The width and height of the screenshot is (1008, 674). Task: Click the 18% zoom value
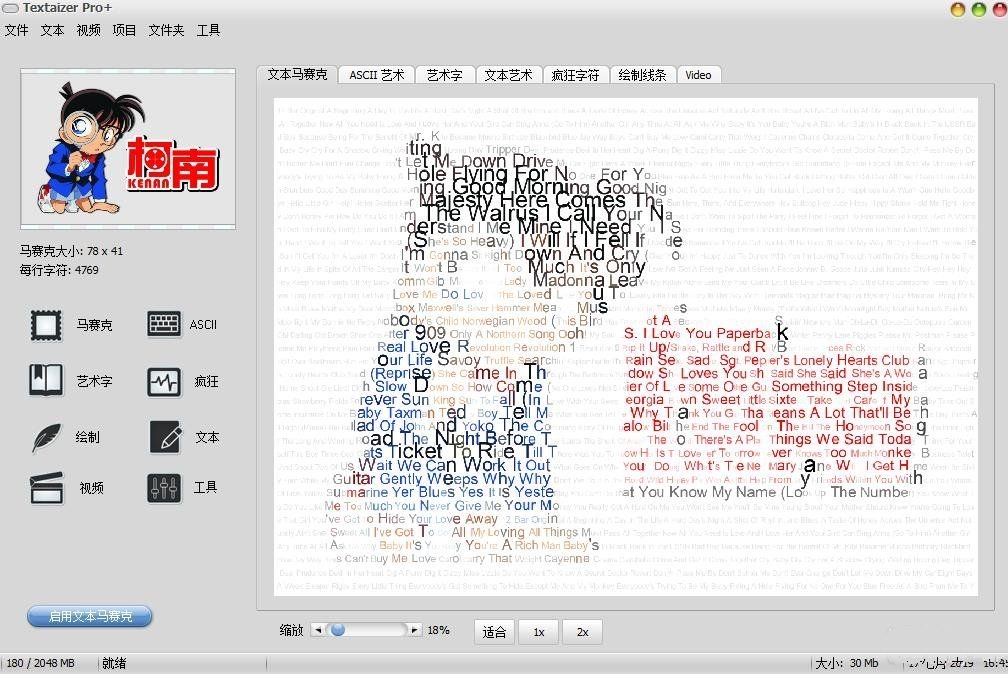click(438, 630)
